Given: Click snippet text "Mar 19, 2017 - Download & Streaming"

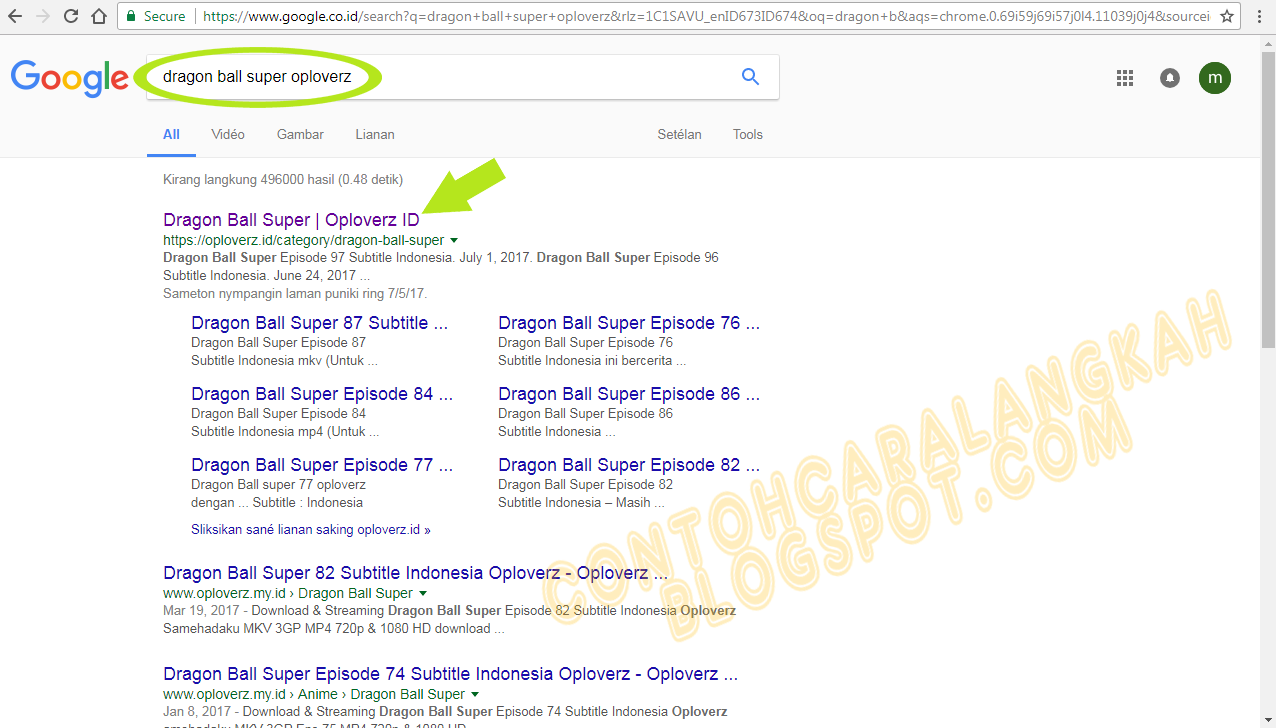Looking at the screenshot, I should tap(273, 611).
